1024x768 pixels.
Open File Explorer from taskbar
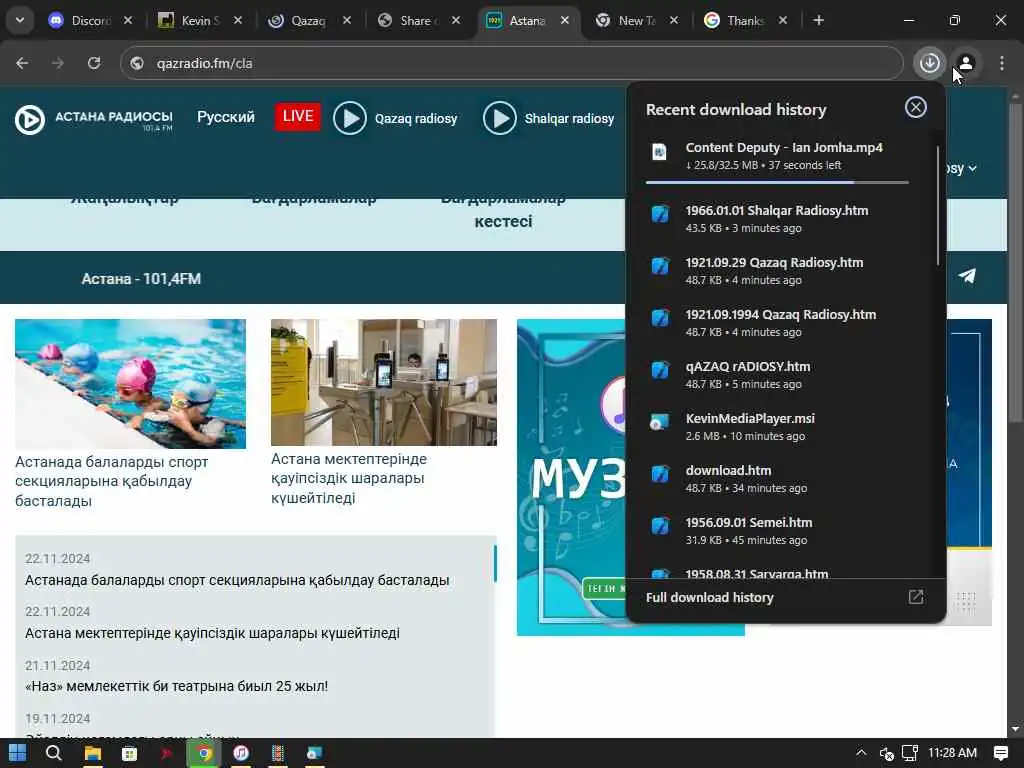click(93, 753)
